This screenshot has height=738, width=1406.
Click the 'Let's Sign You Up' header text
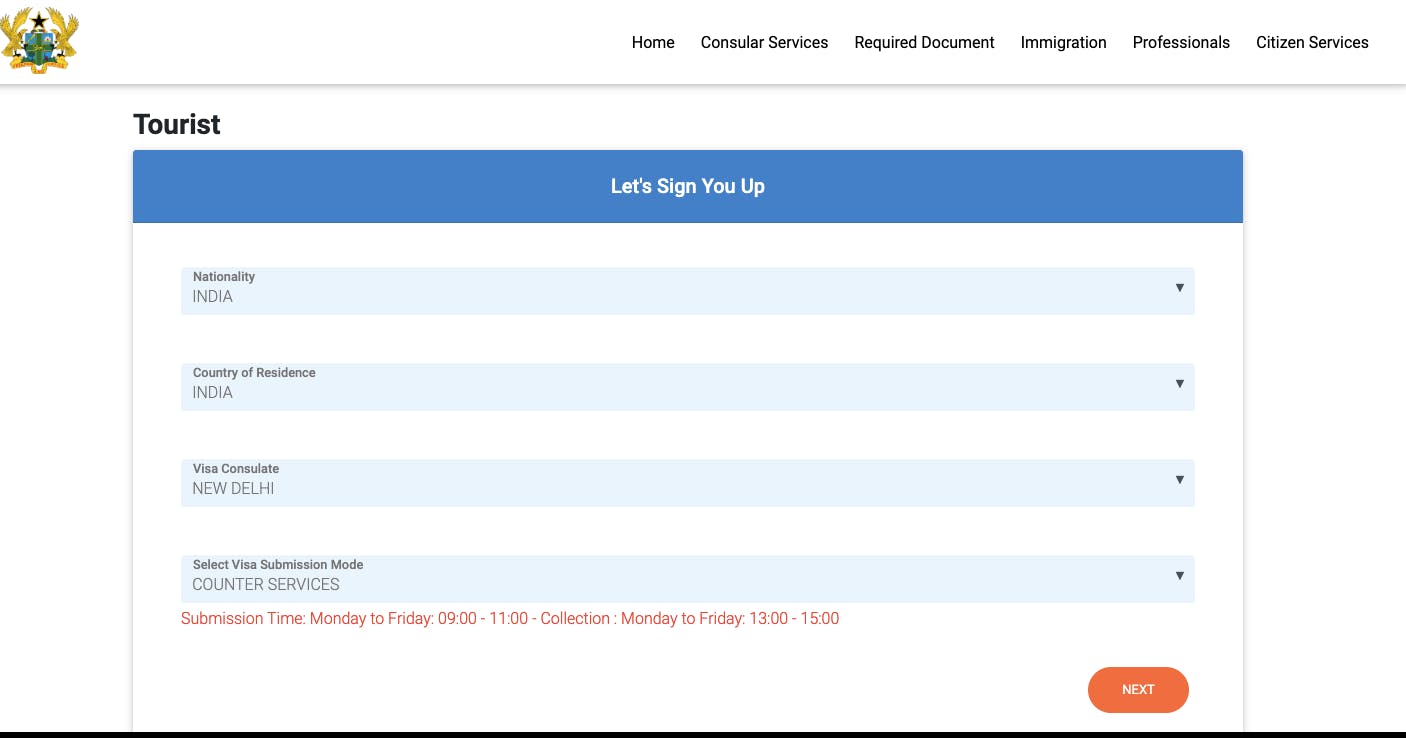point(688,186)
